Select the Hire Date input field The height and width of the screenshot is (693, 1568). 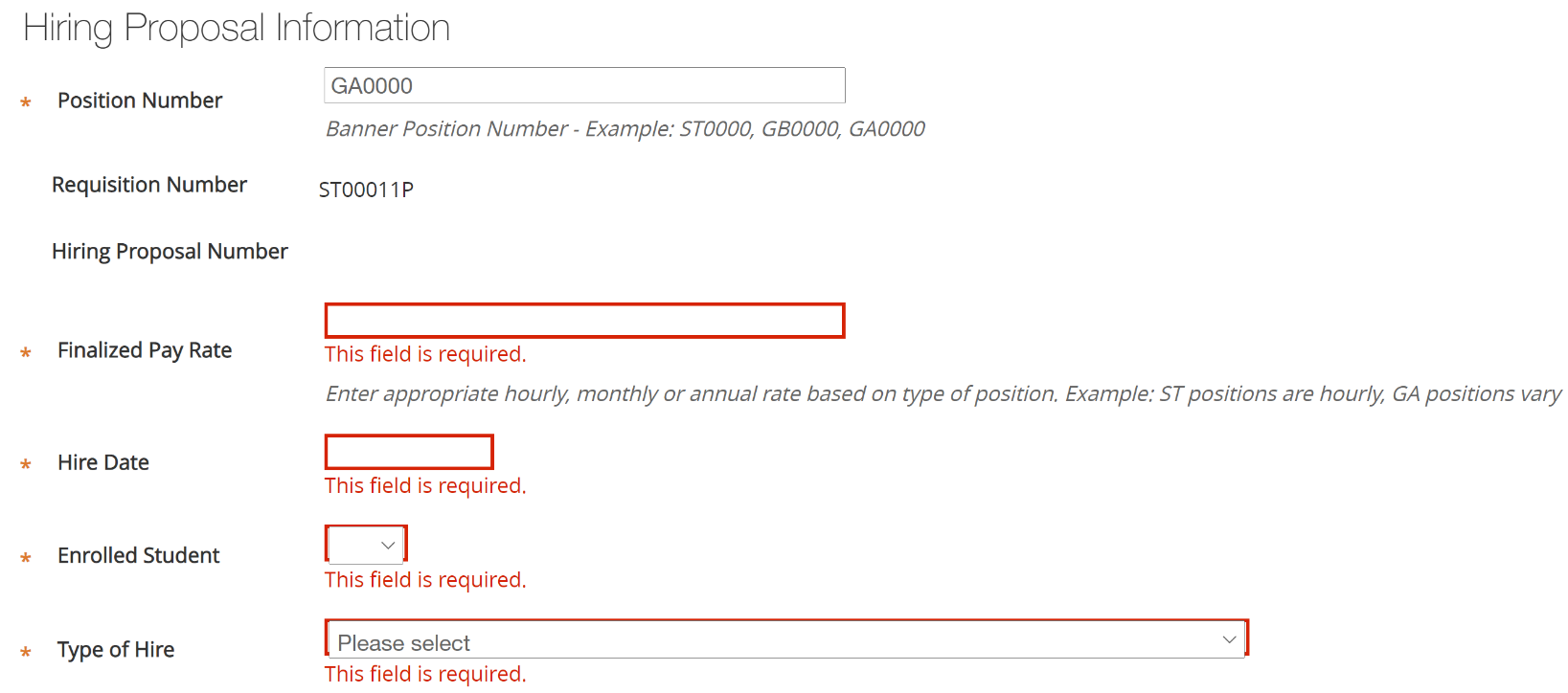(x=409, y=452)
